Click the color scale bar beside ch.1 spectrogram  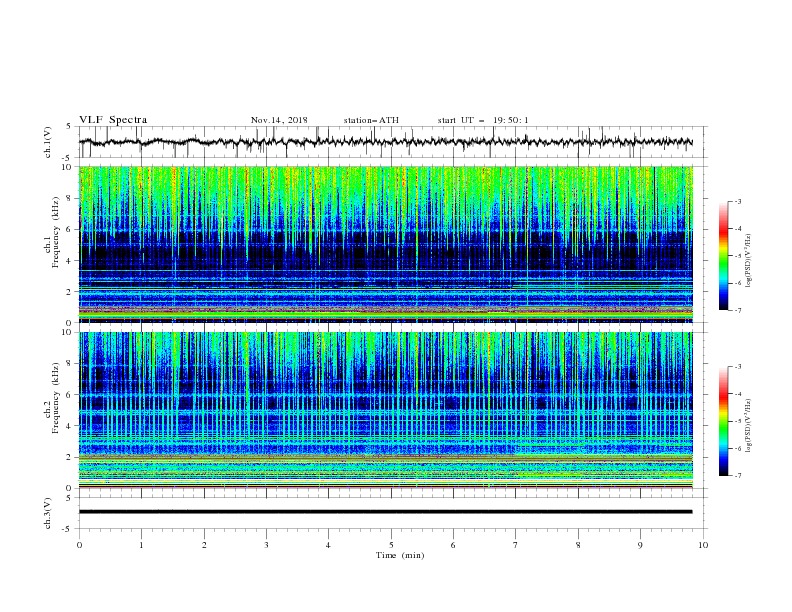coord(723,256)
